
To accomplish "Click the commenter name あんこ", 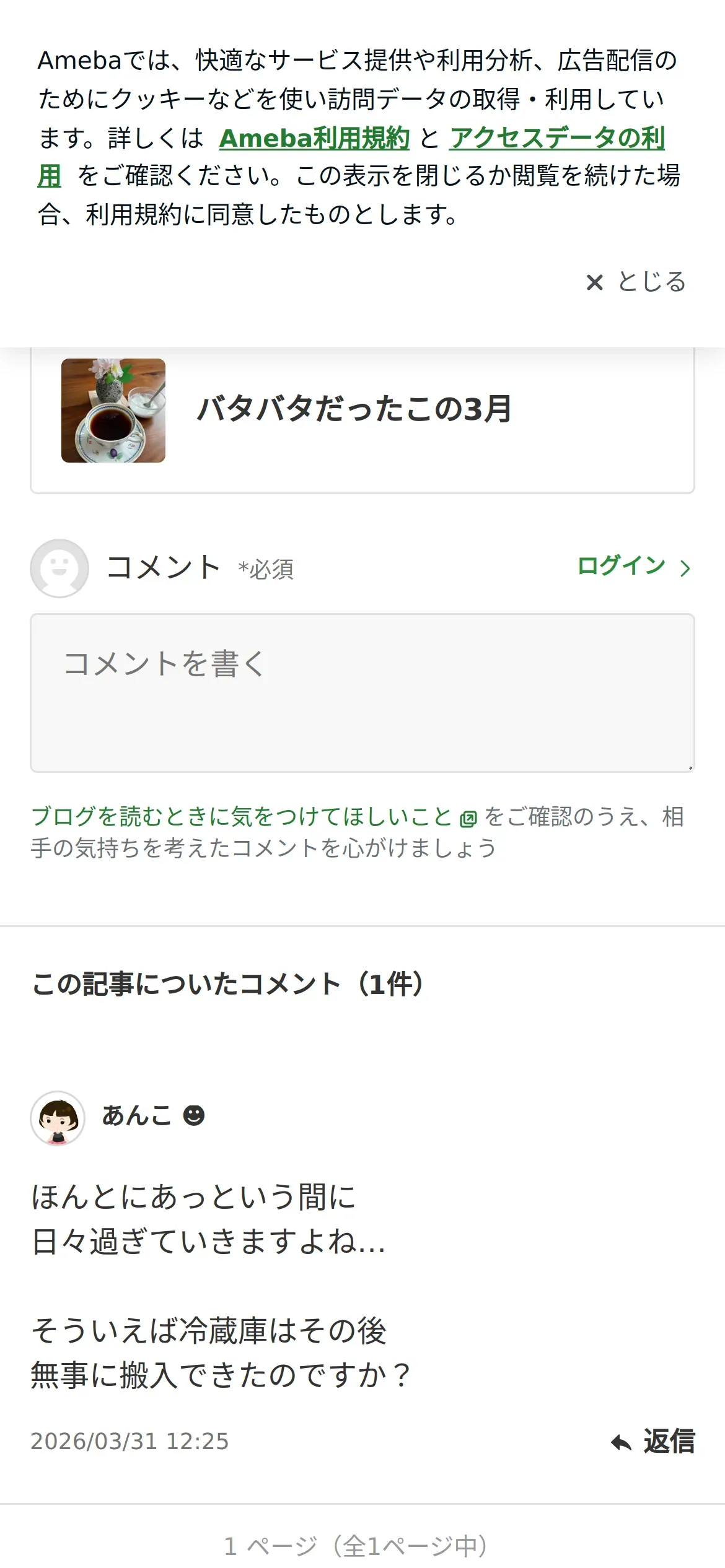I will point(137,1115).
